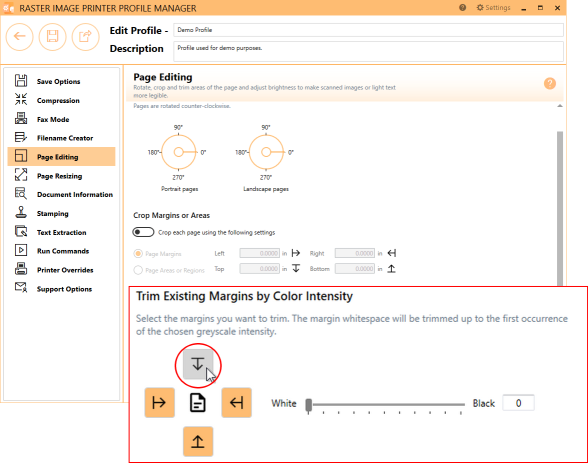This screenshot has width=588, height=463.
Task: Click the White-to-Black intensity slider handle
Action: pyautogui.click(x=309, y=405)
